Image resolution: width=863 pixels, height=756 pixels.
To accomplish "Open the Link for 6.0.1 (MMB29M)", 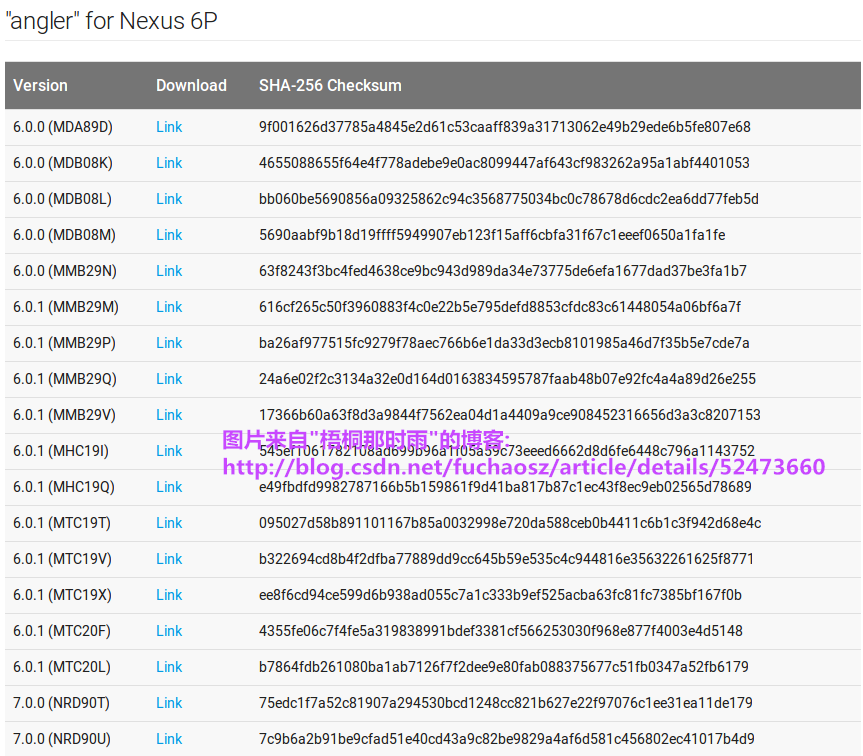I will pyautogui.click(x=169, y=308).
